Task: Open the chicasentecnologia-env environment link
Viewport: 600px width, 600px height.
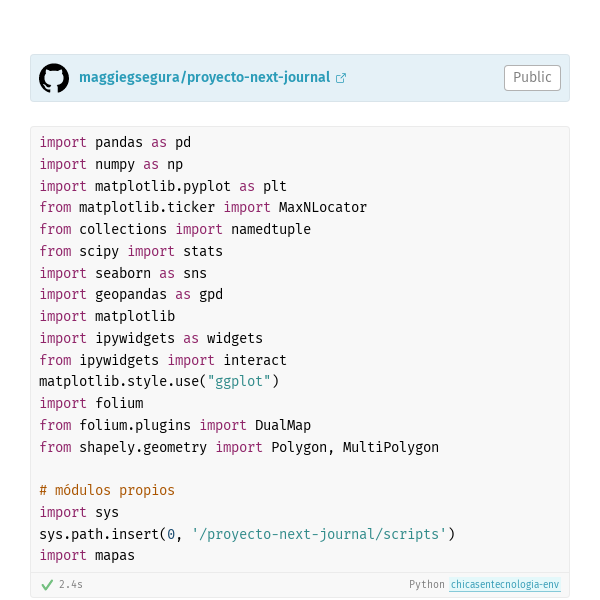Action: (505, 584)
